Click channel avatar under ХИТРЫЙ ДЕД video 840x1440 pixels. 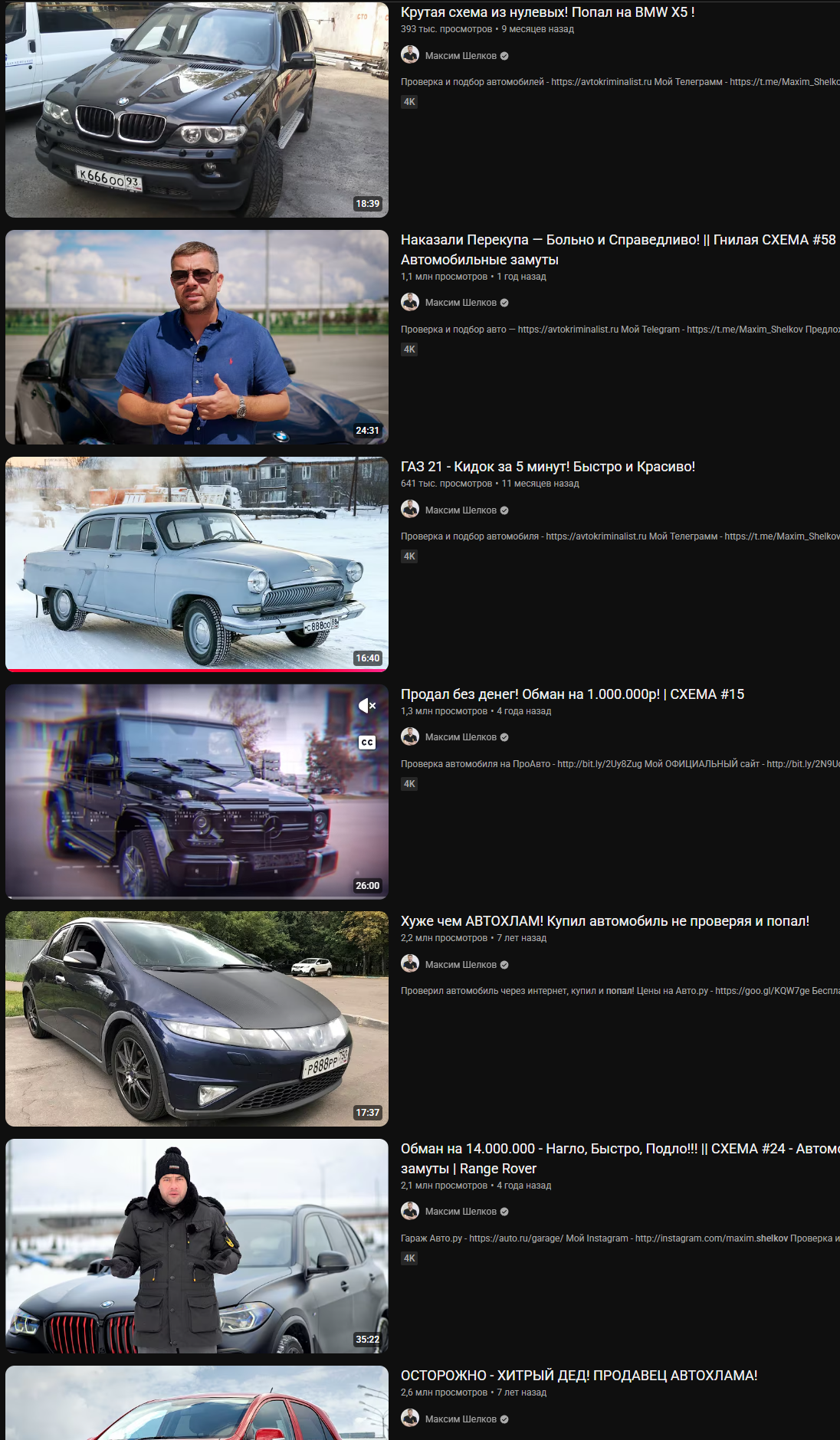[x=410, y=1419]
